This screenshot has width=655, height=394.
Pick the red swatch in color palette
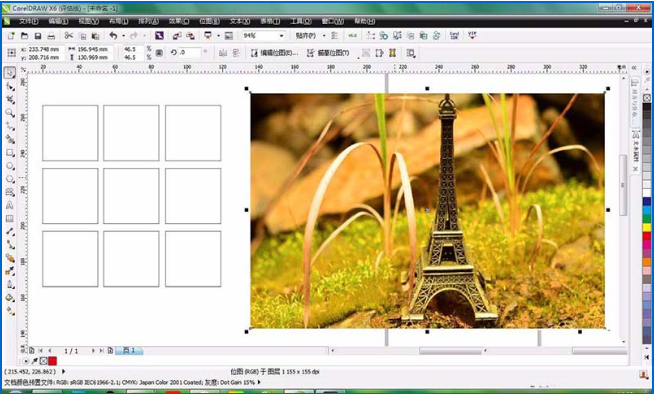pos(647,236)
